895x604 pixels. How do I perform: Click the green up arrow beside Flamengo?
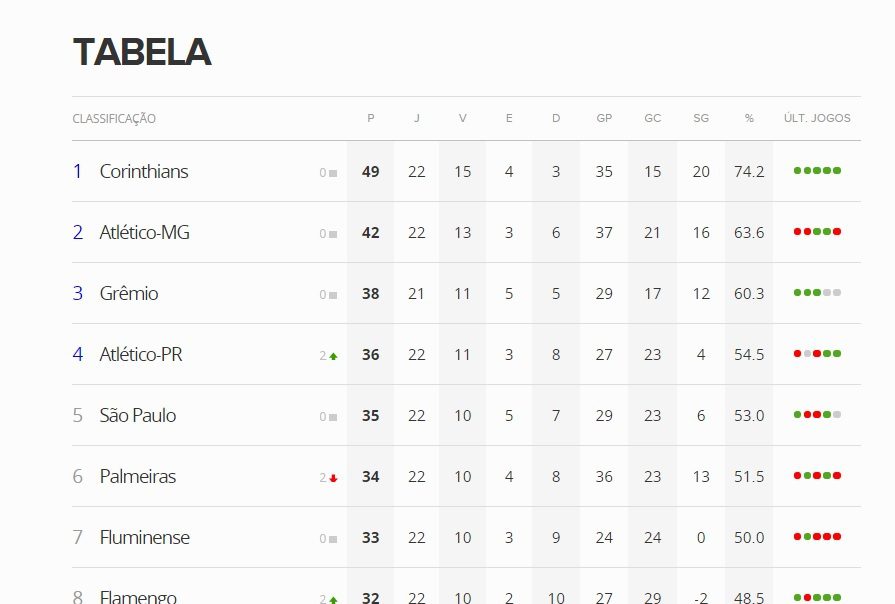click(x=333, y=599)
